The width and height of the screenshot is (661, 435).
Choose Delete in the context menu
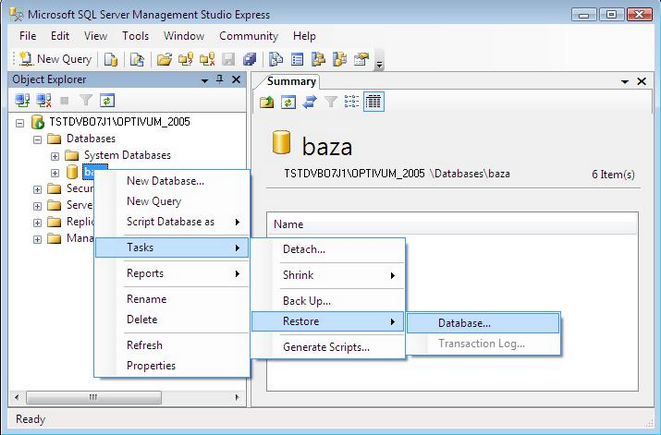click(x=172, y=319)
